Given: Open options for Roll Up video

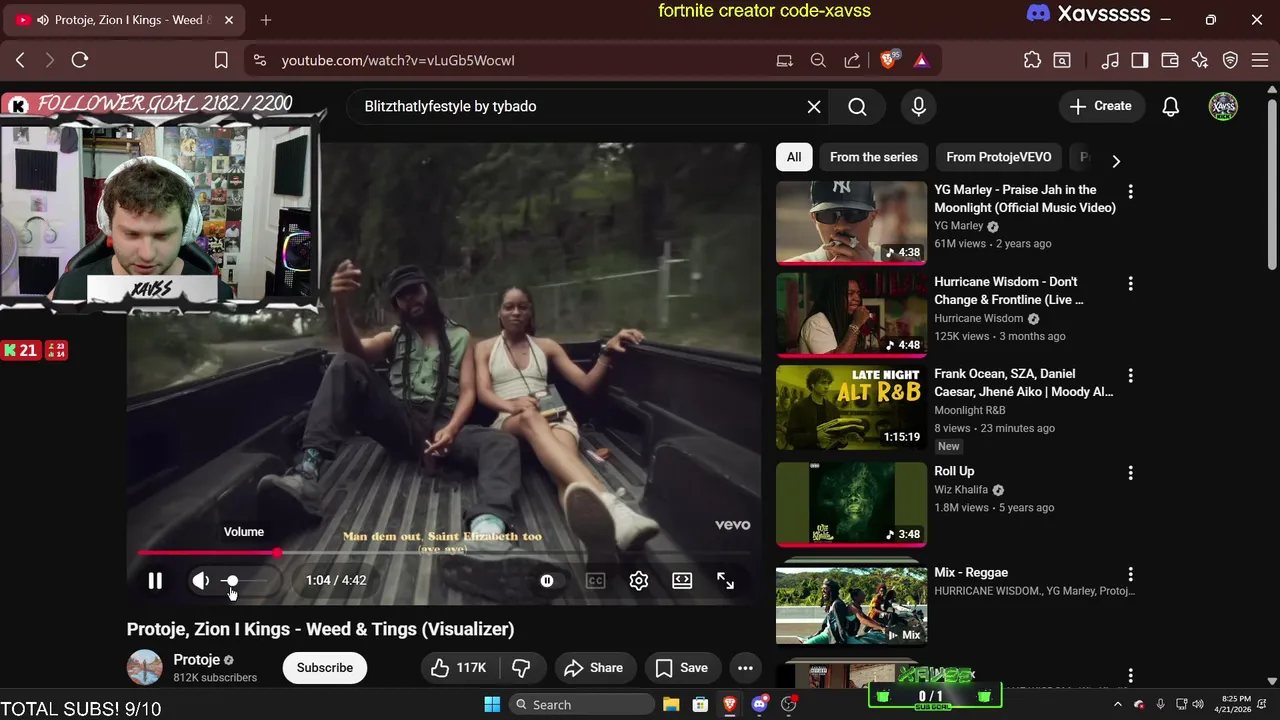Looking at the screenshot, I should (1131, 473).
